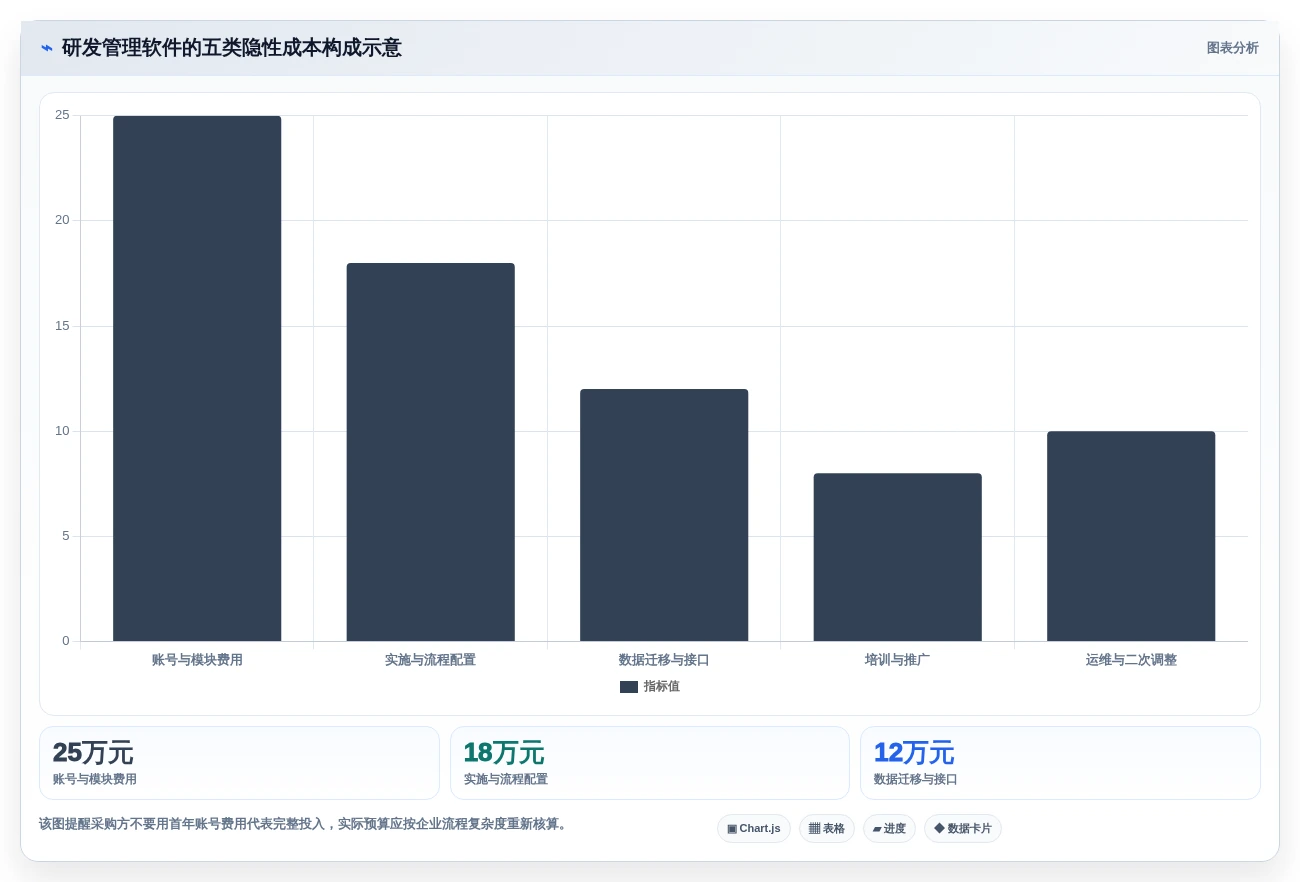This screenshot has height=882, width=1300.
Task: Click the y-axis value 10
Action: pos(62,431)
